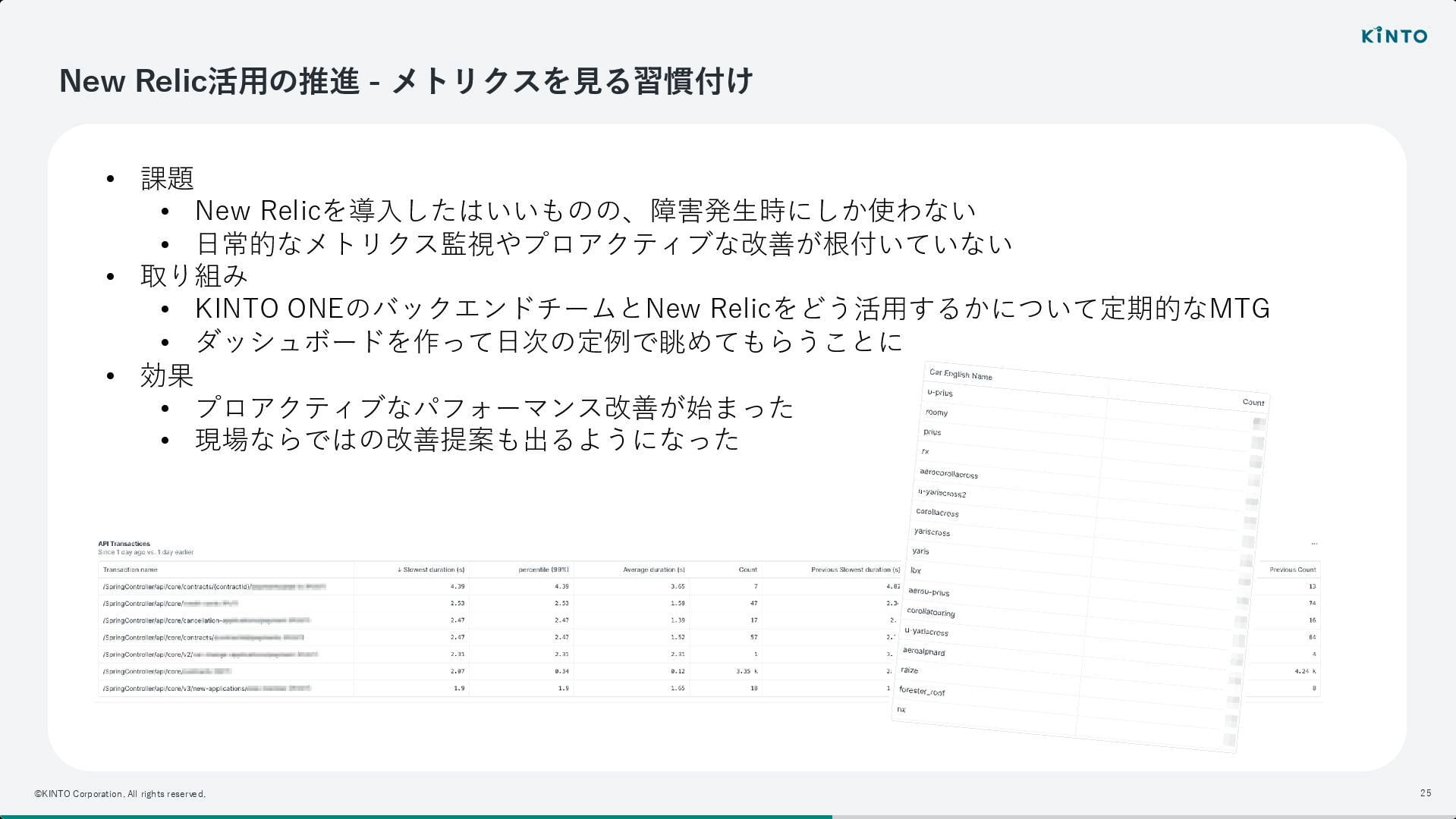
Task: Click the slide title 'New Relic活用の推進'
Action: [209, 81]
